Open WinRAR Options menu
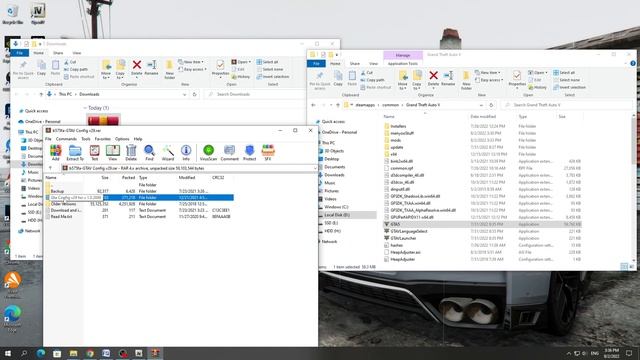The width and height of the screenshot is (640, 360). [x=122, y=139]
